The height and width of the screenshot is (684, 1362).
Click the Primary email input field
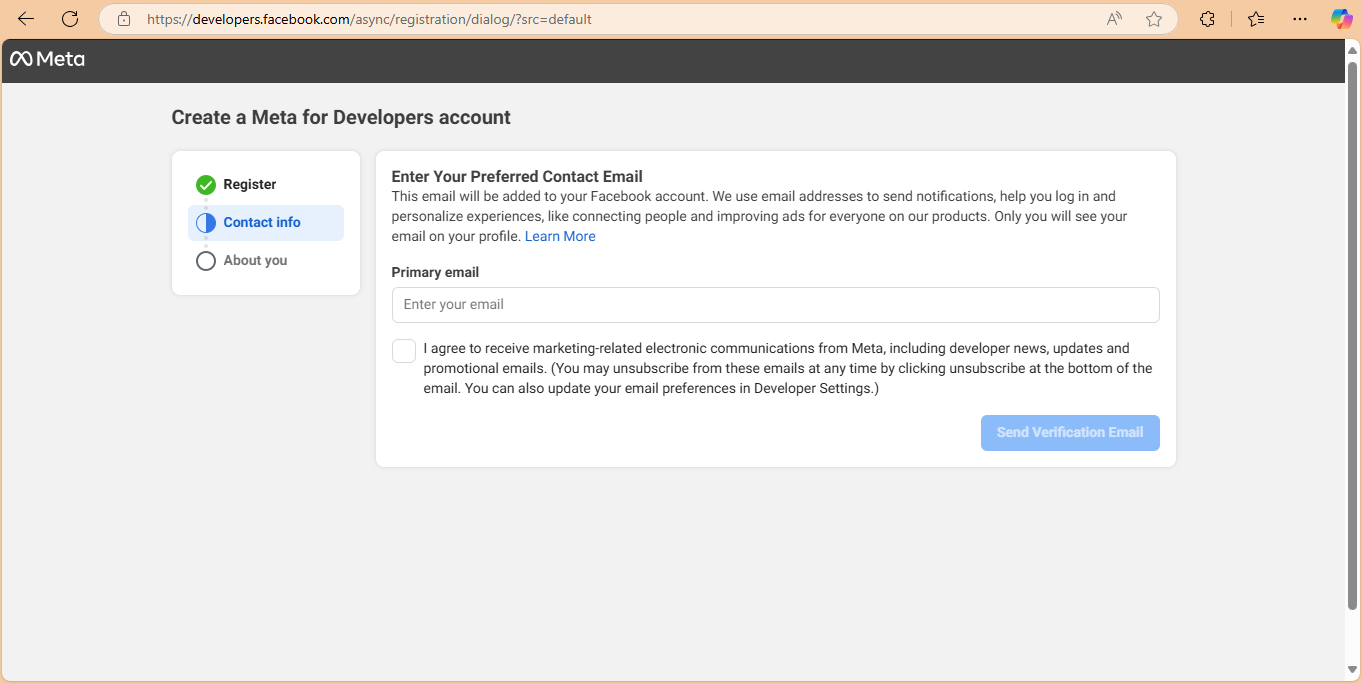776,304
